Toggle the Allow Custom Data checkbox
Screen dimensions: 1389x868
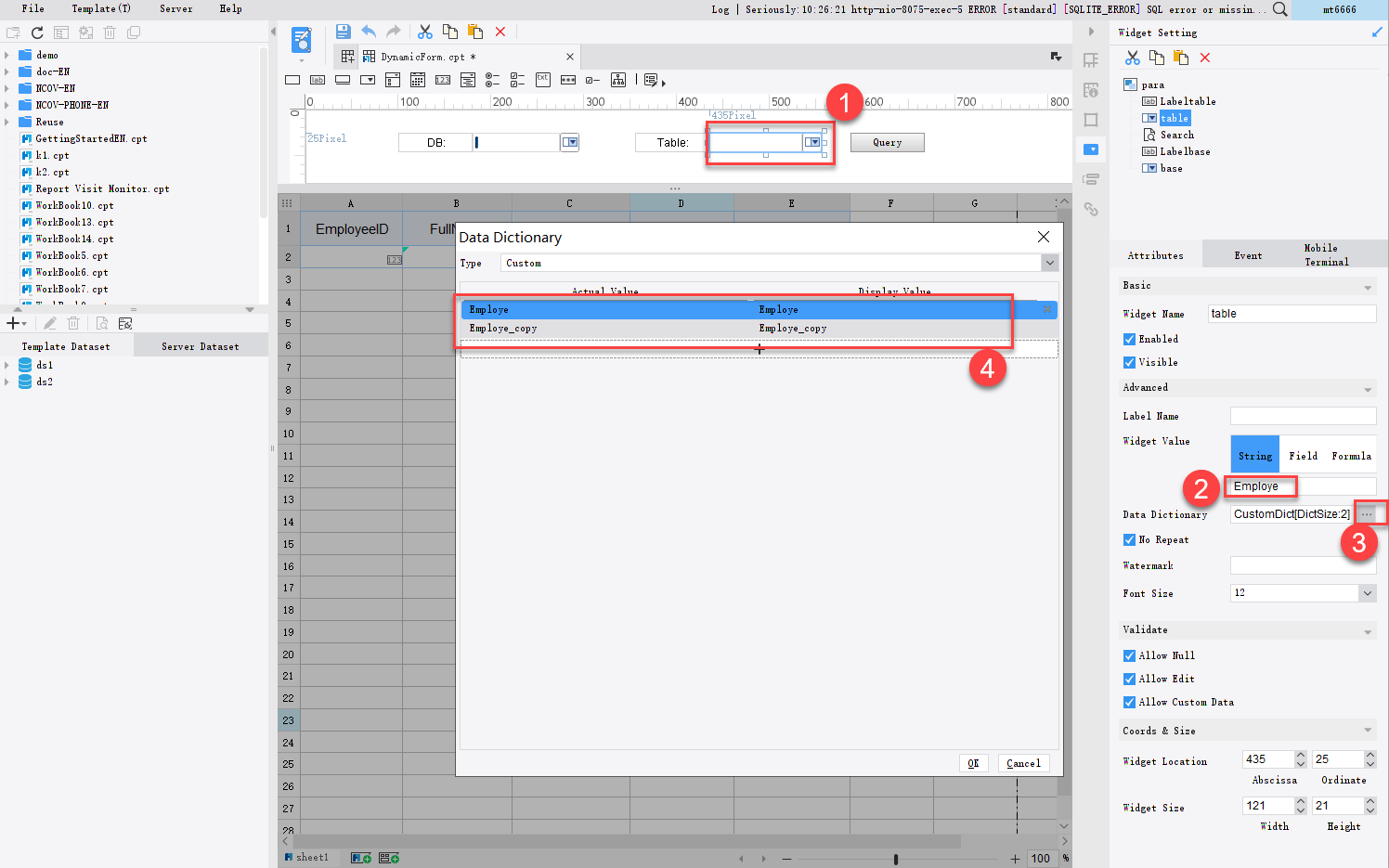click(x=1129, y=703)
